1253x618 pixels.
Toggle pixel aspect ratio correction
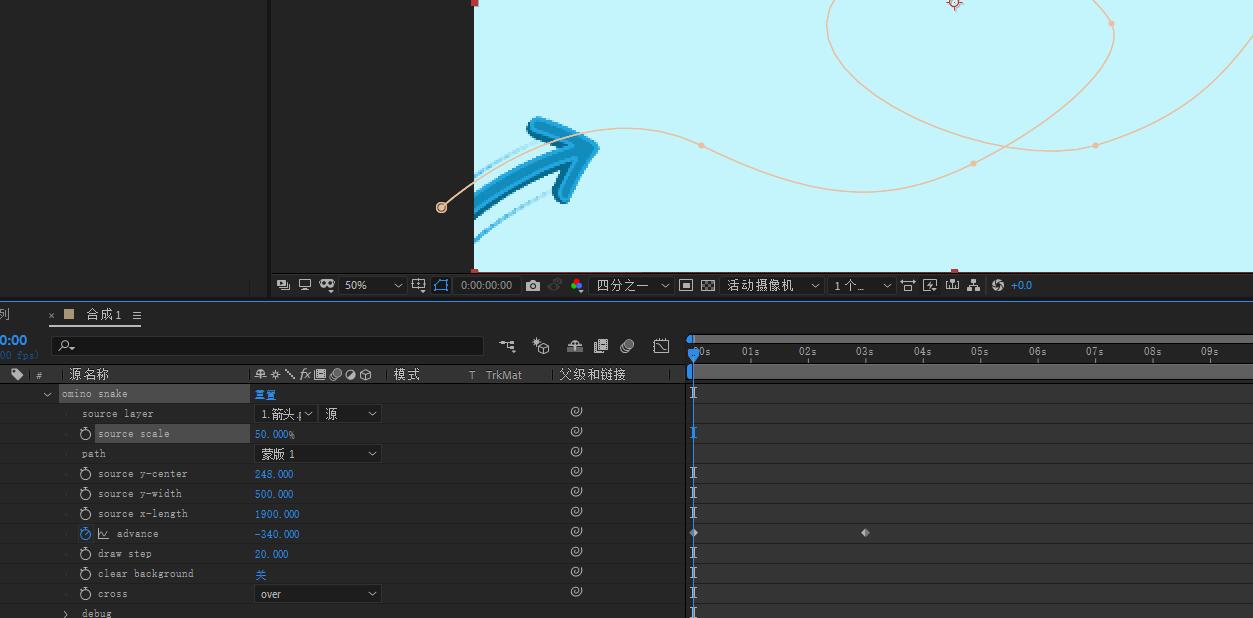tap(908, 285)
